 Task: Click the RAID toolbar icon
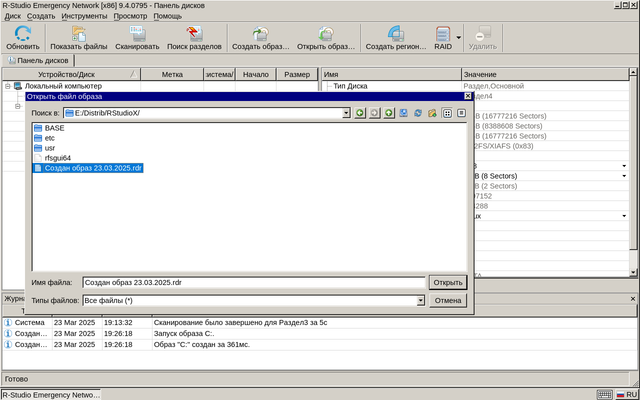(443, 33)
